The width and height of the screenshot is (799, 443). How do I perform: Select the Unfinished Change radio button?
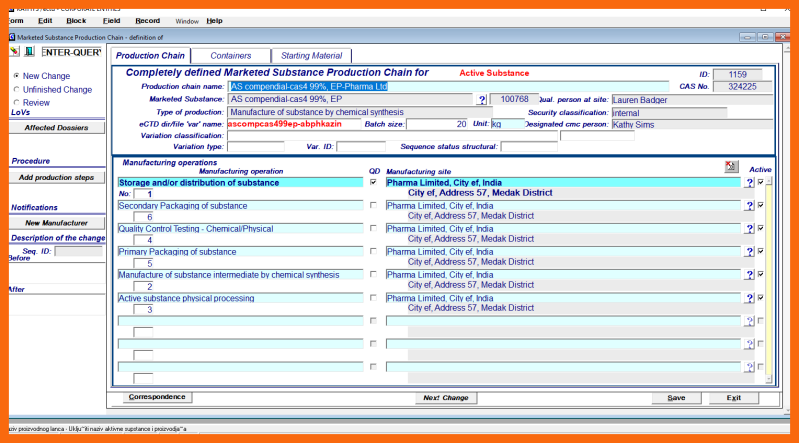click(x=16, y=89)
